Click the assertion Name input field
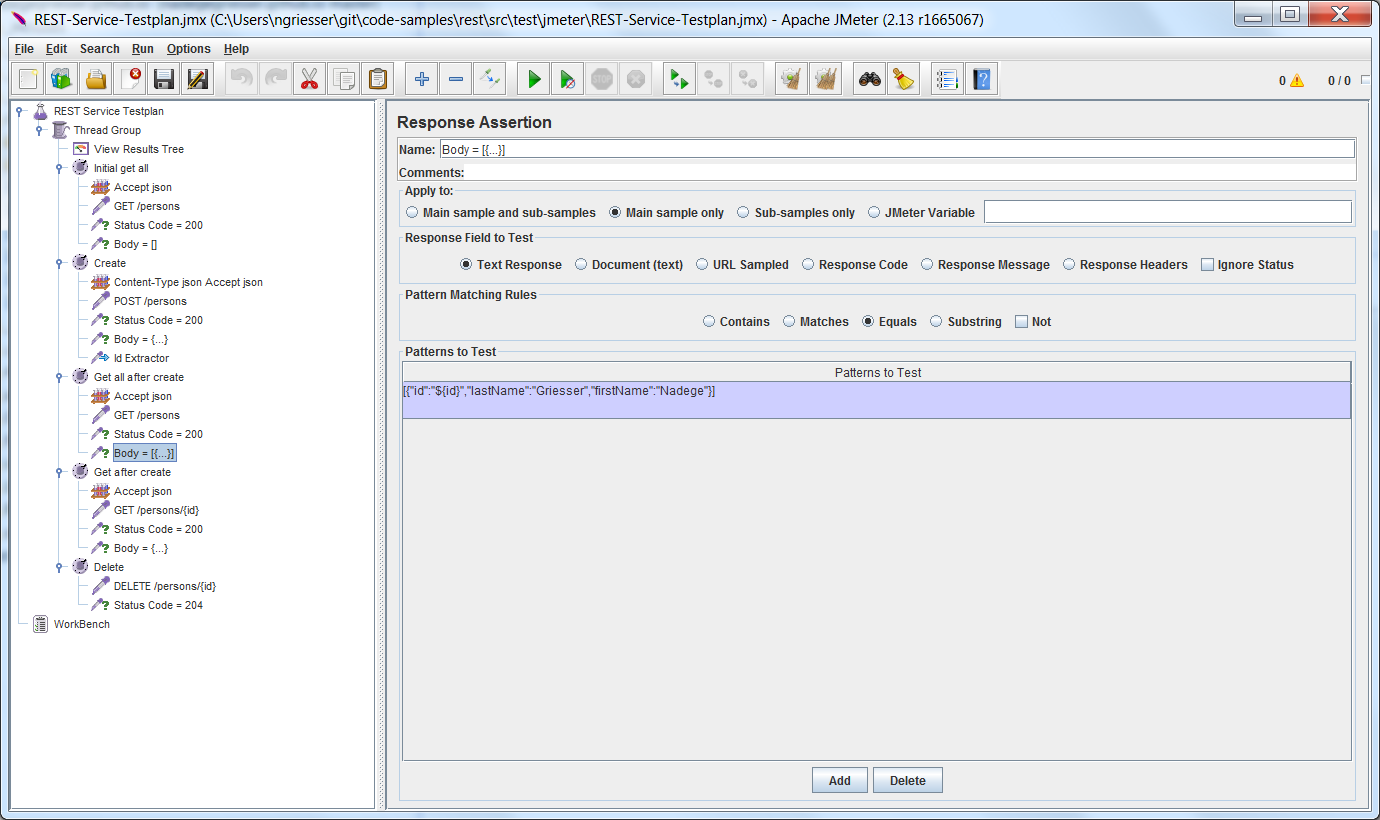The image size is (1380, 820). (897, 149)
